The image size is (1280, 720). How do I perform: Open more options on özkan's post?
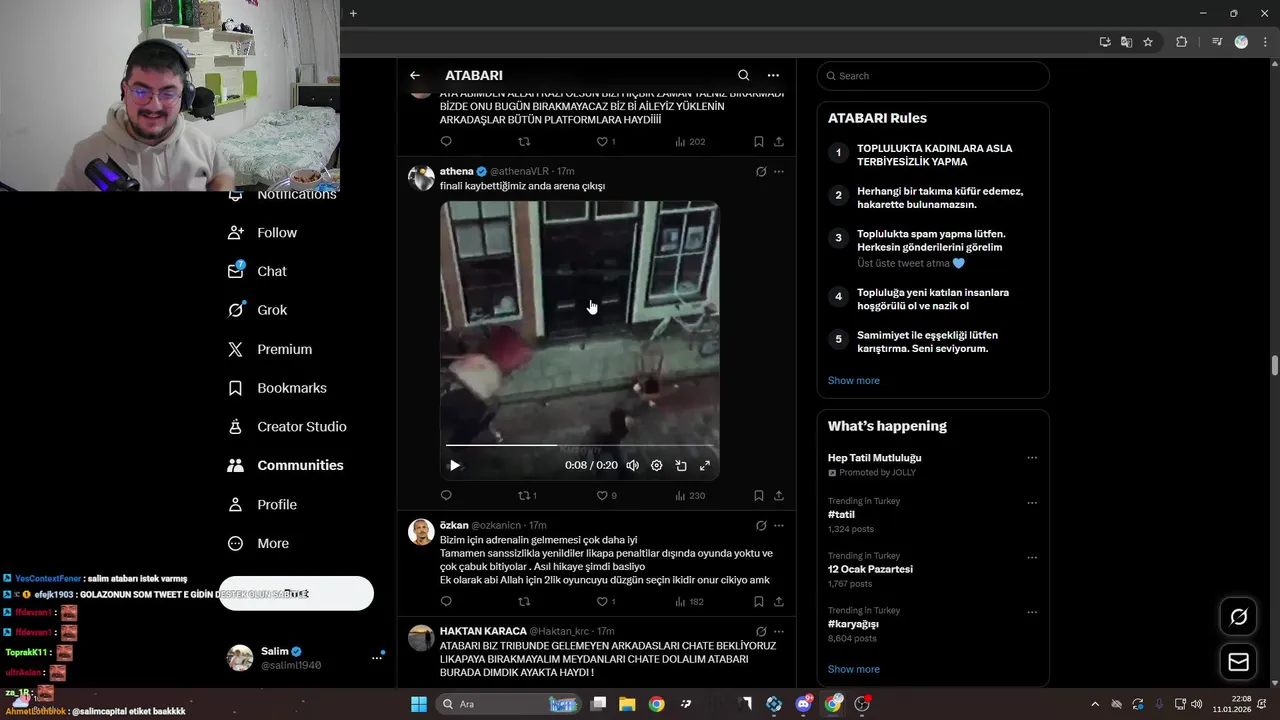tap(779, 525)
